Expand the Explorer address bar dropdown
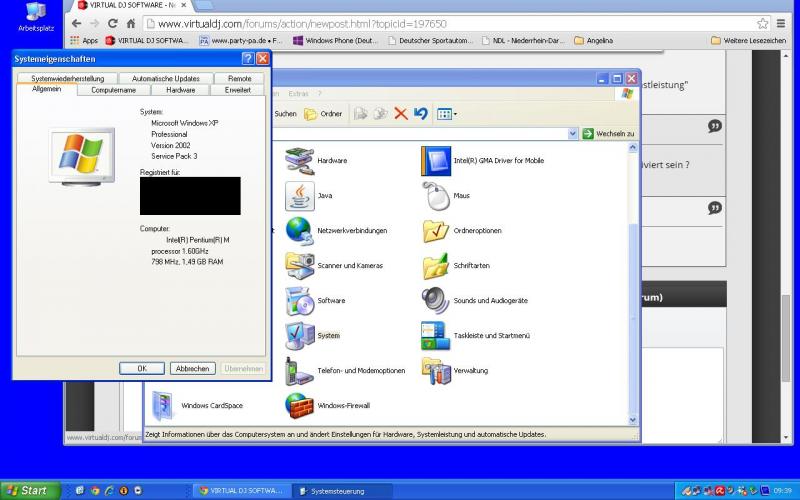800x500 pixels. pos(573,133)
